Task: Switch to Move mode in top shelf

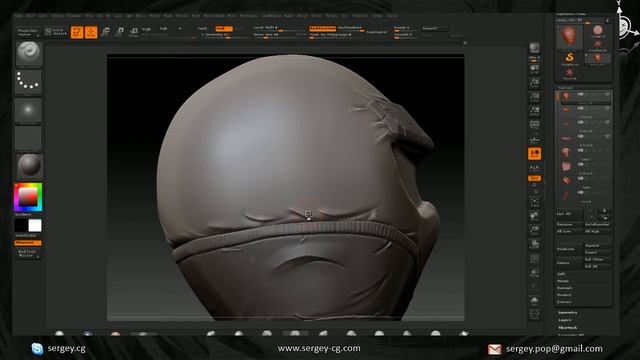Action: pos(105,32)
